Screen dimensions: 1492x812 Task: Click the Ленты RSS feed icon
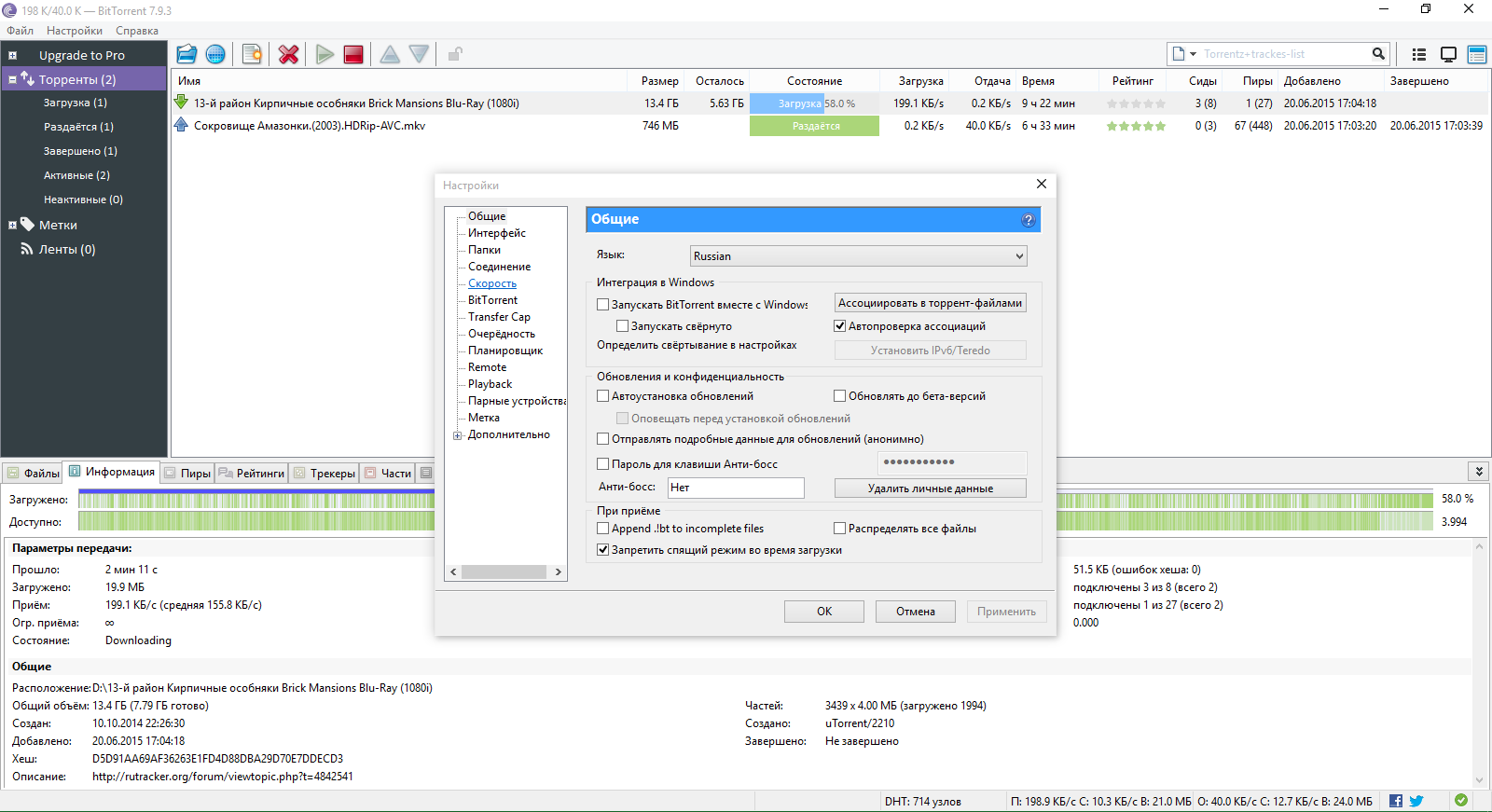(x=27, y=249)
